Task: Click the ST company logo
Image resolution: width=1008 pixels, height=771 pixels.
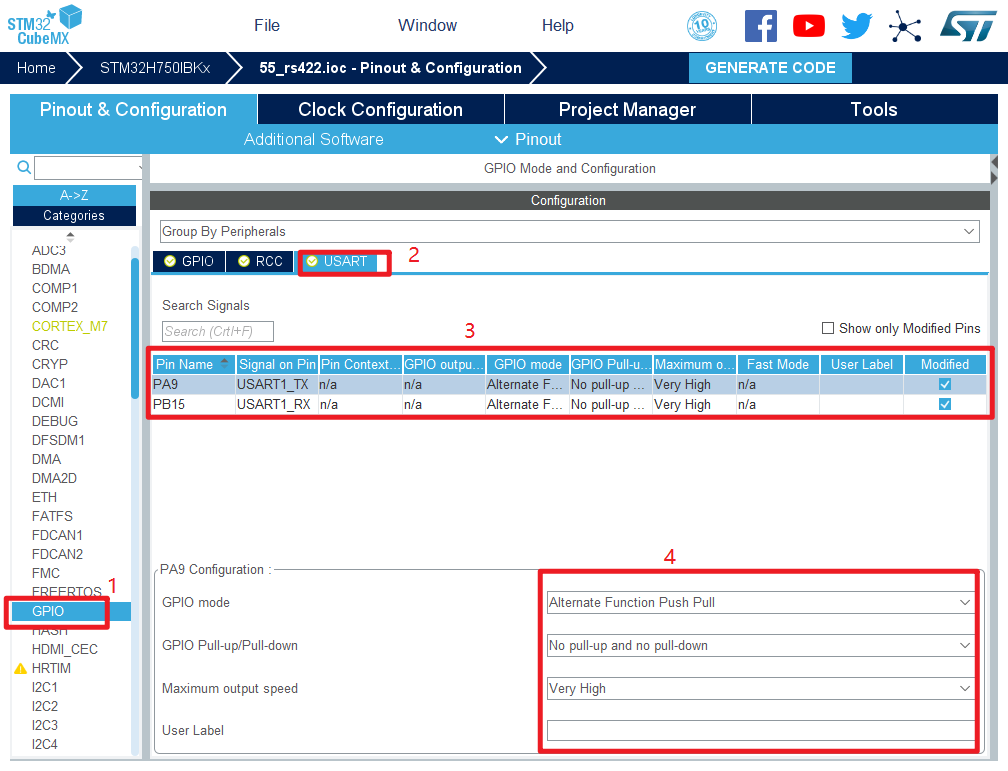Action: (967, 26)
